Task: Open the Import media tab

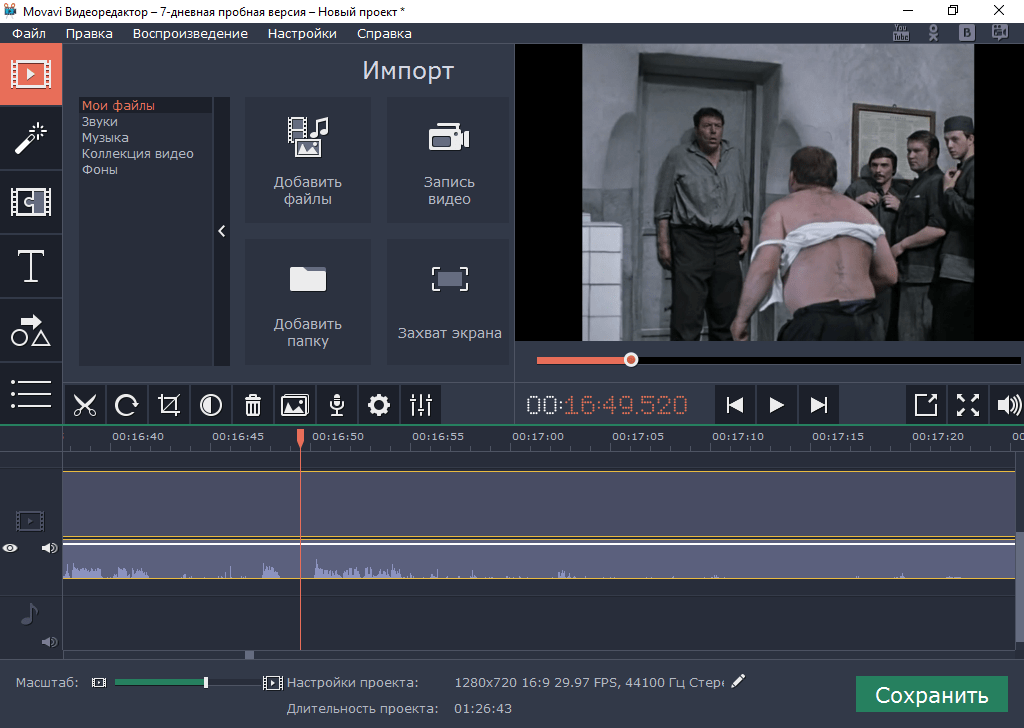Action: (x=31, y=74)
